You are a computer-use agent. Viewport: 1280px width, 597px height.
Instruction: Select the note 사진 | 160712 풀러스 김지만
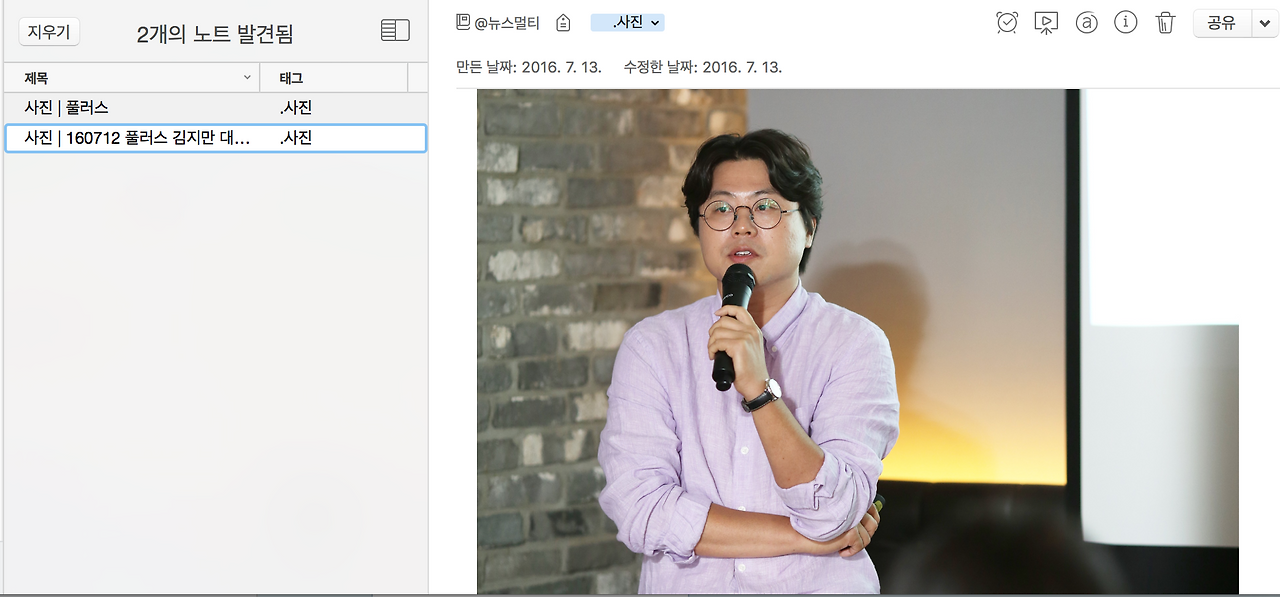215,138
